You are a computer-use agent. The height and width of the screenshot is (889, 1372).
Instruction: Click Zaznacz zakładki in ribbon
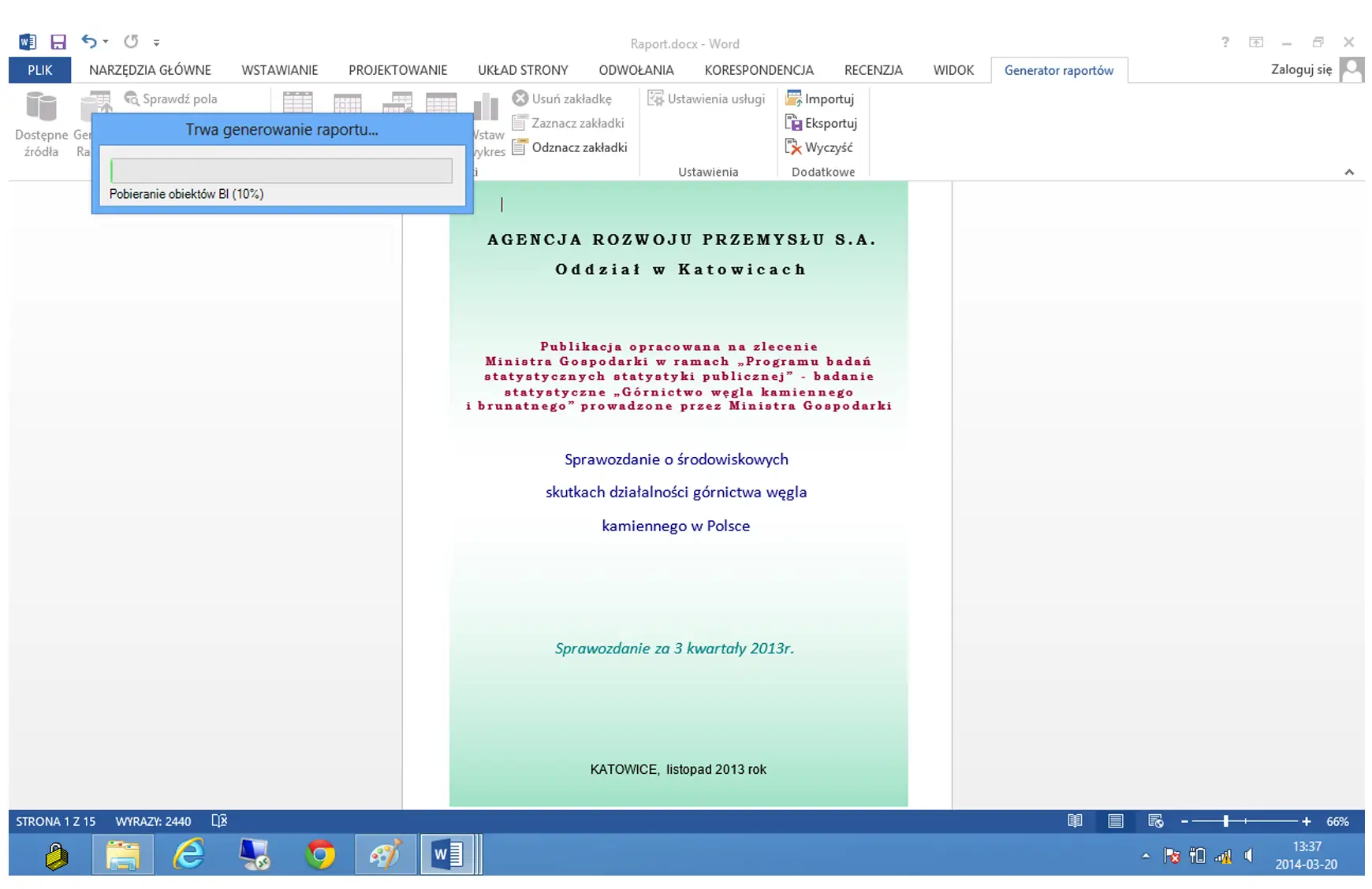click(x=569, y=123)
